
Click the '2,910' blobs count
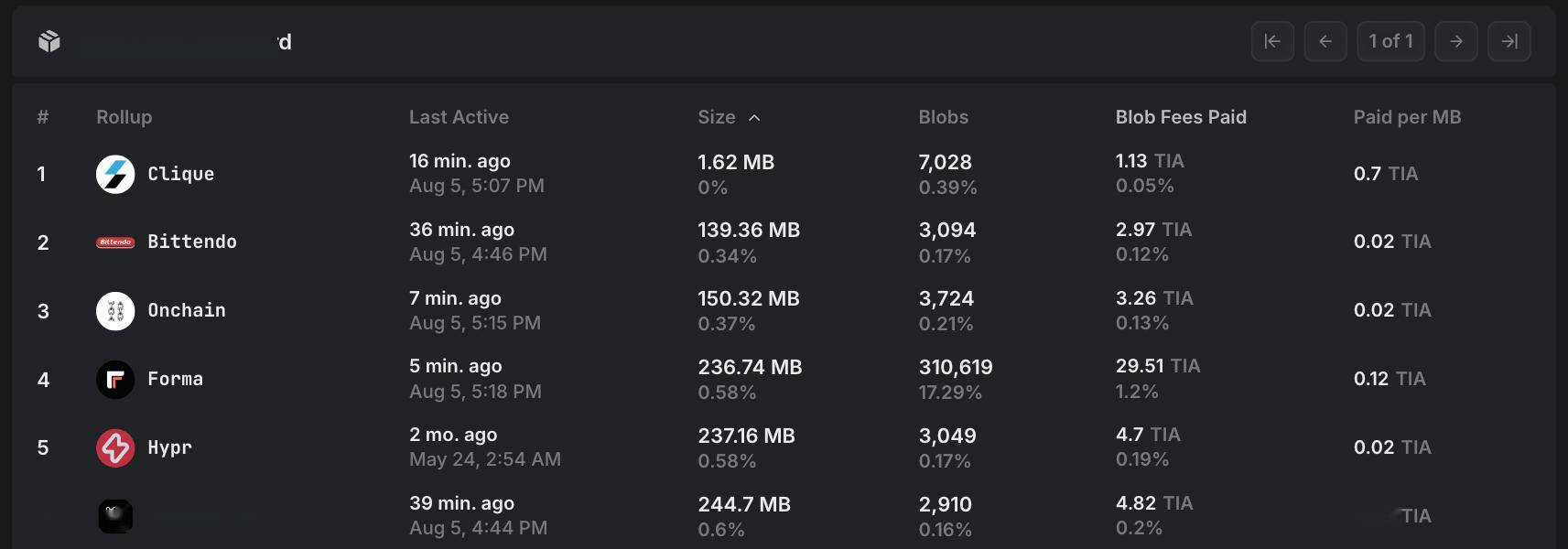(946, 504)
